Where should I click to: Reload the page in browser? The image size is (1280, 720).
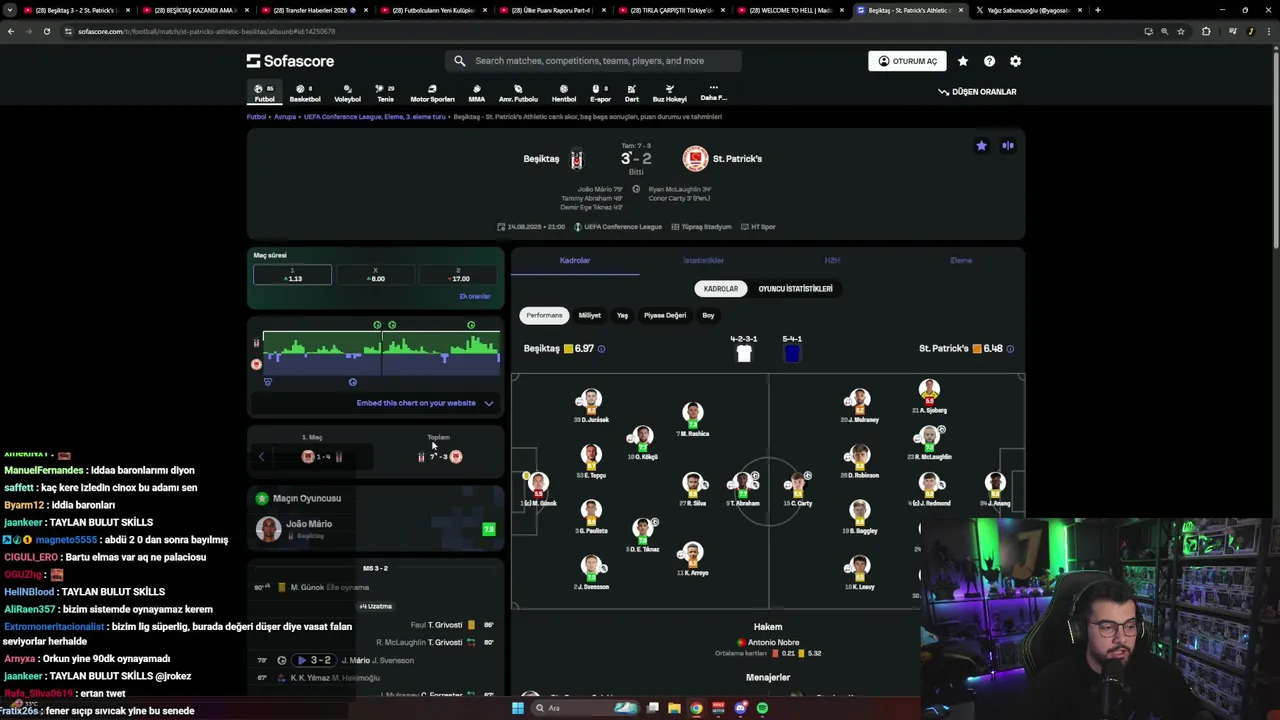[46, 31]
